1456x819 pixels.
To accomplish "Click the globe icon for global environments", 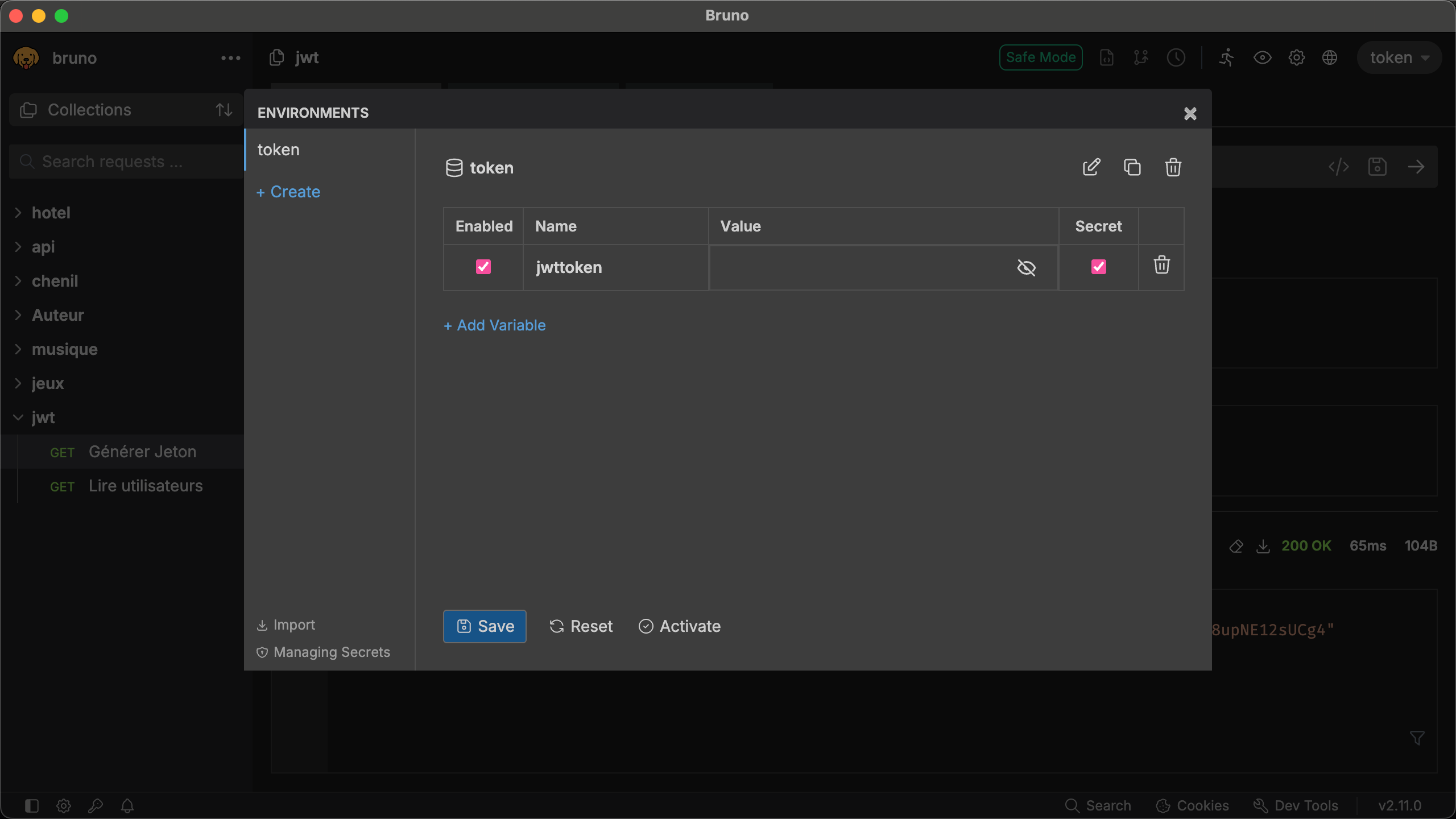I will pyautogui.click(x=1330, y=57).
